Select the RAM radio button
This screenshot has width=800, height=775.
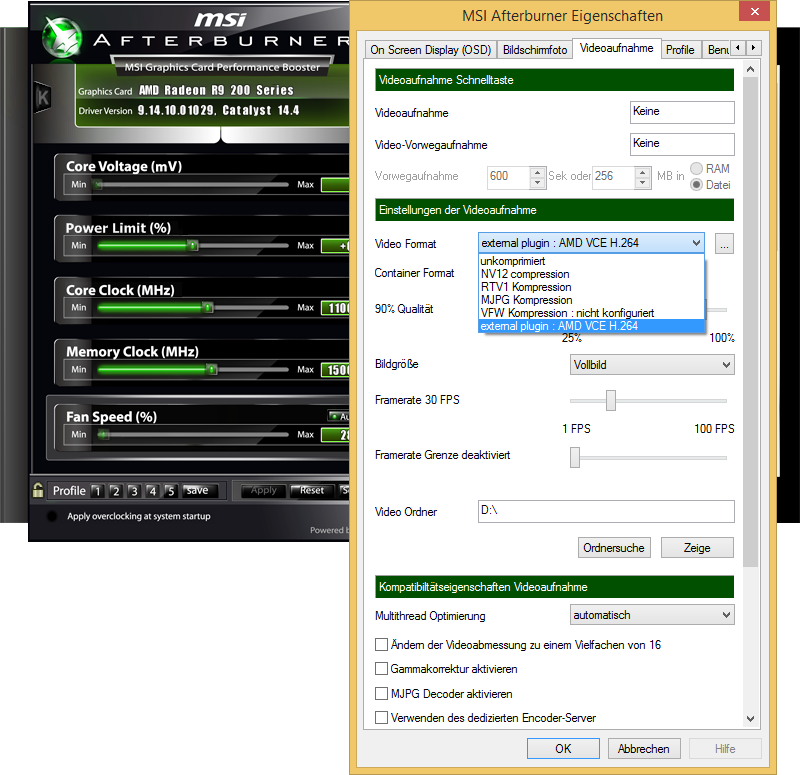click(x=696, y=168)
